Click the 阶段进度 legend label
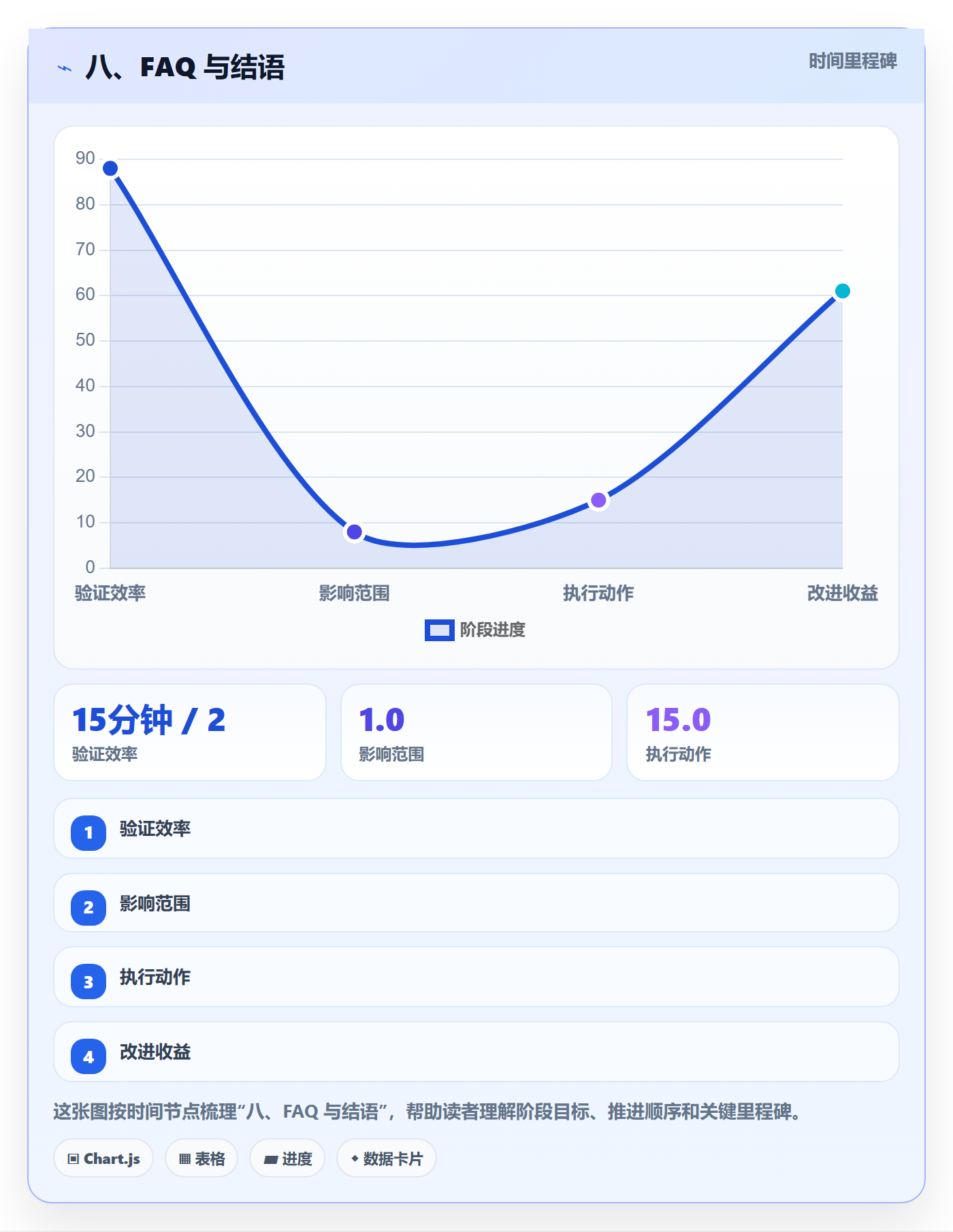 click(x=493, y=630)
